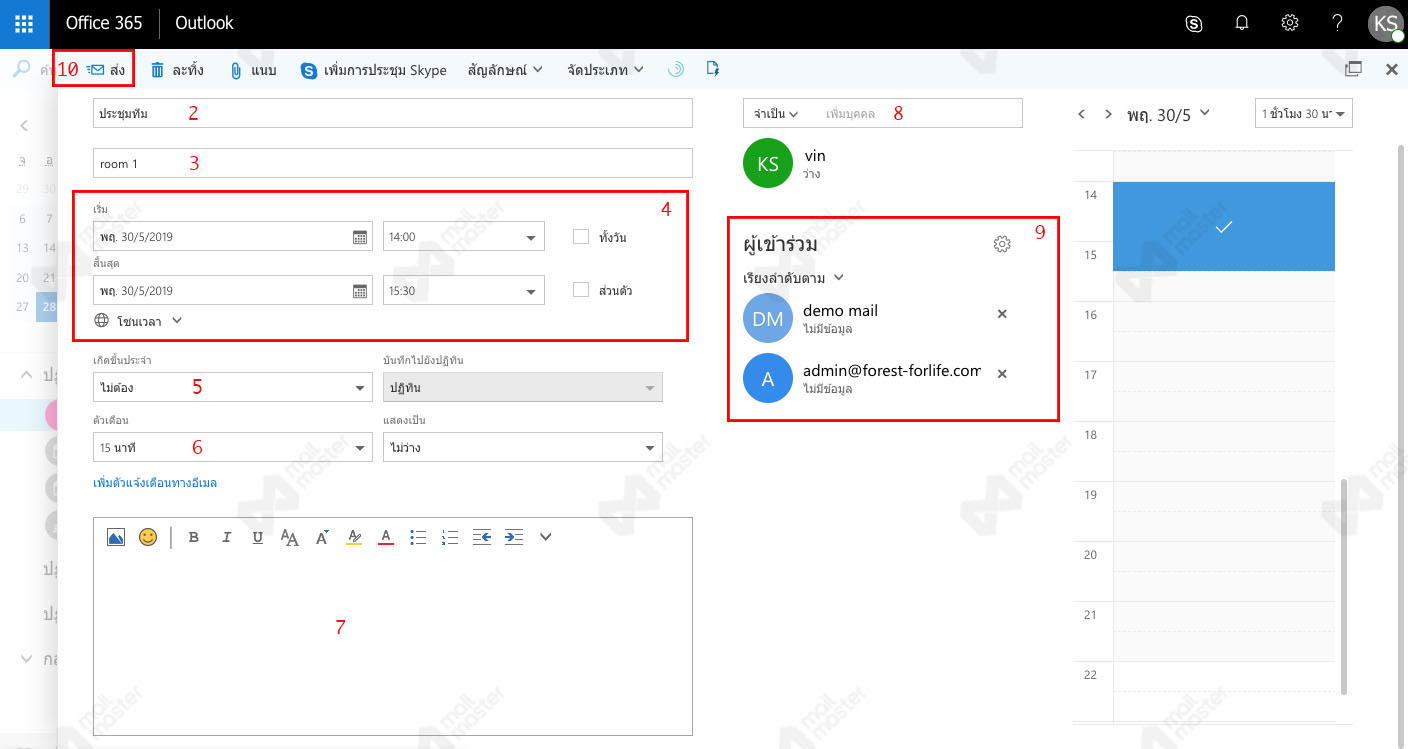Open the duration 1 ชั่วโมง 30 dropdown

(x=1304, y=114)
